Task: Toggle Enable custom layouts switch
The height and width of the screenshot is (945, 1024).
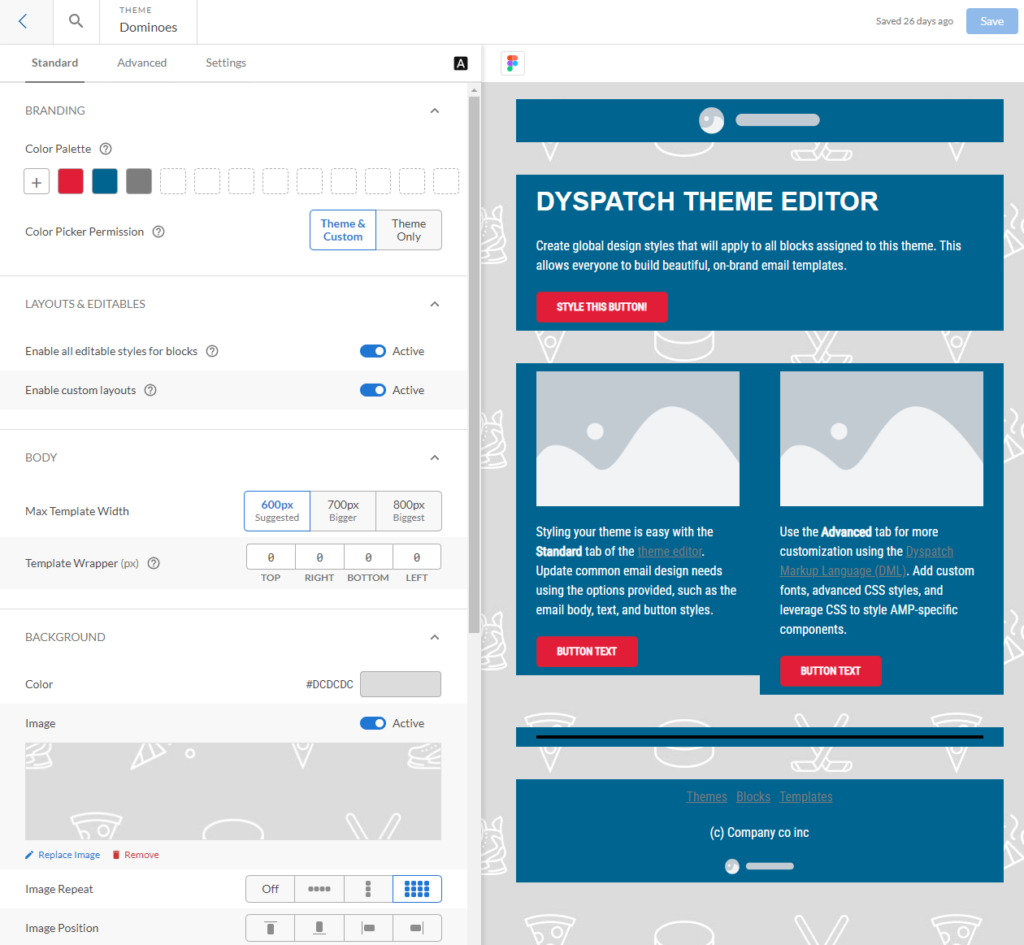Action: [373, 391]
